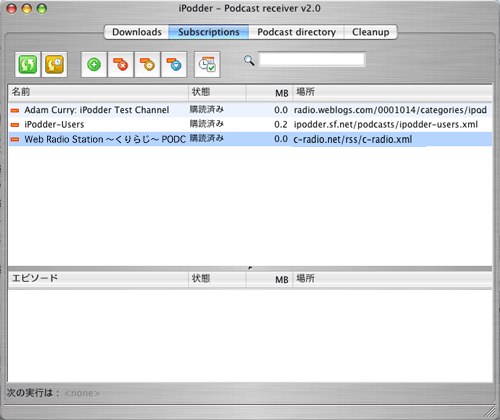Click the feed icon beside iPodder-Users row

(x=15, y=125)
